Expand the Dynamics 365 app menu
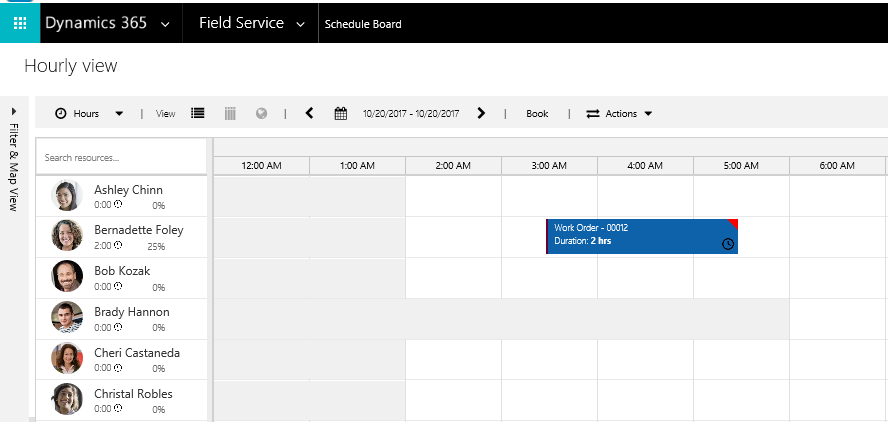The image size is (888, 422). point(164,23)
